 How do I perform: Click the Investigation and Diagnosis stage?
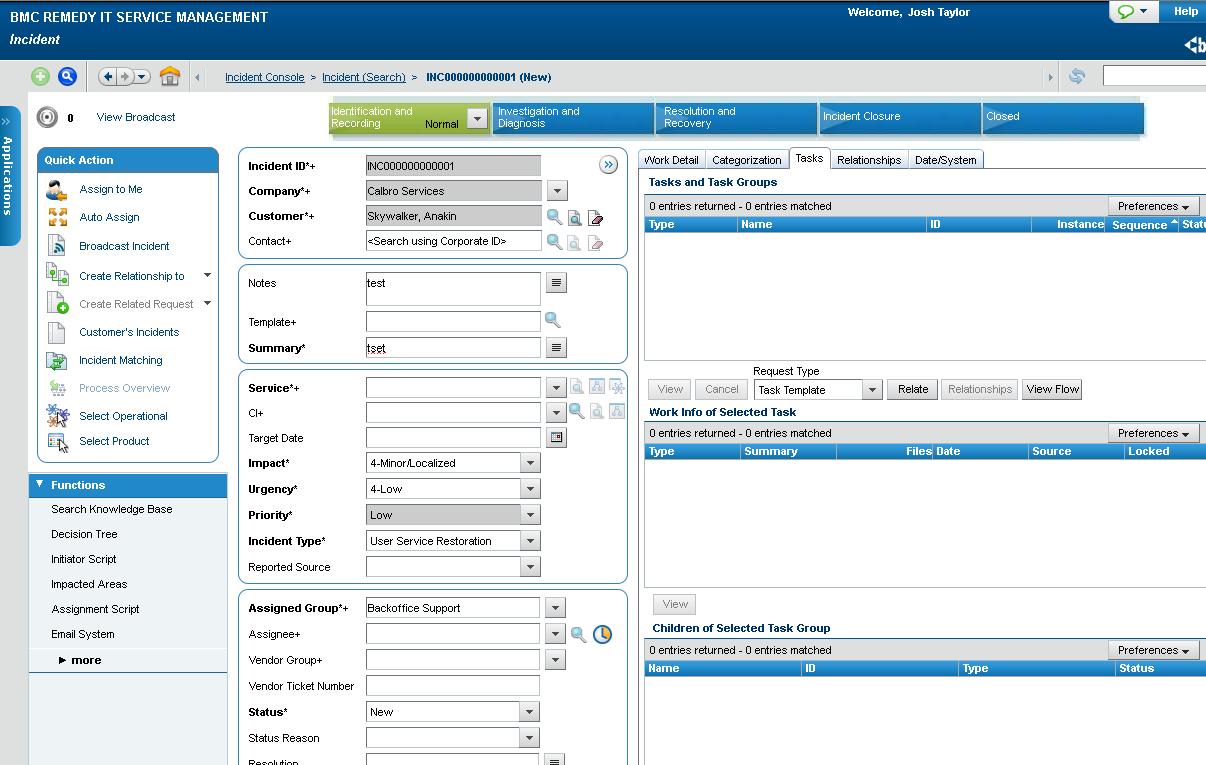point(573,118)
